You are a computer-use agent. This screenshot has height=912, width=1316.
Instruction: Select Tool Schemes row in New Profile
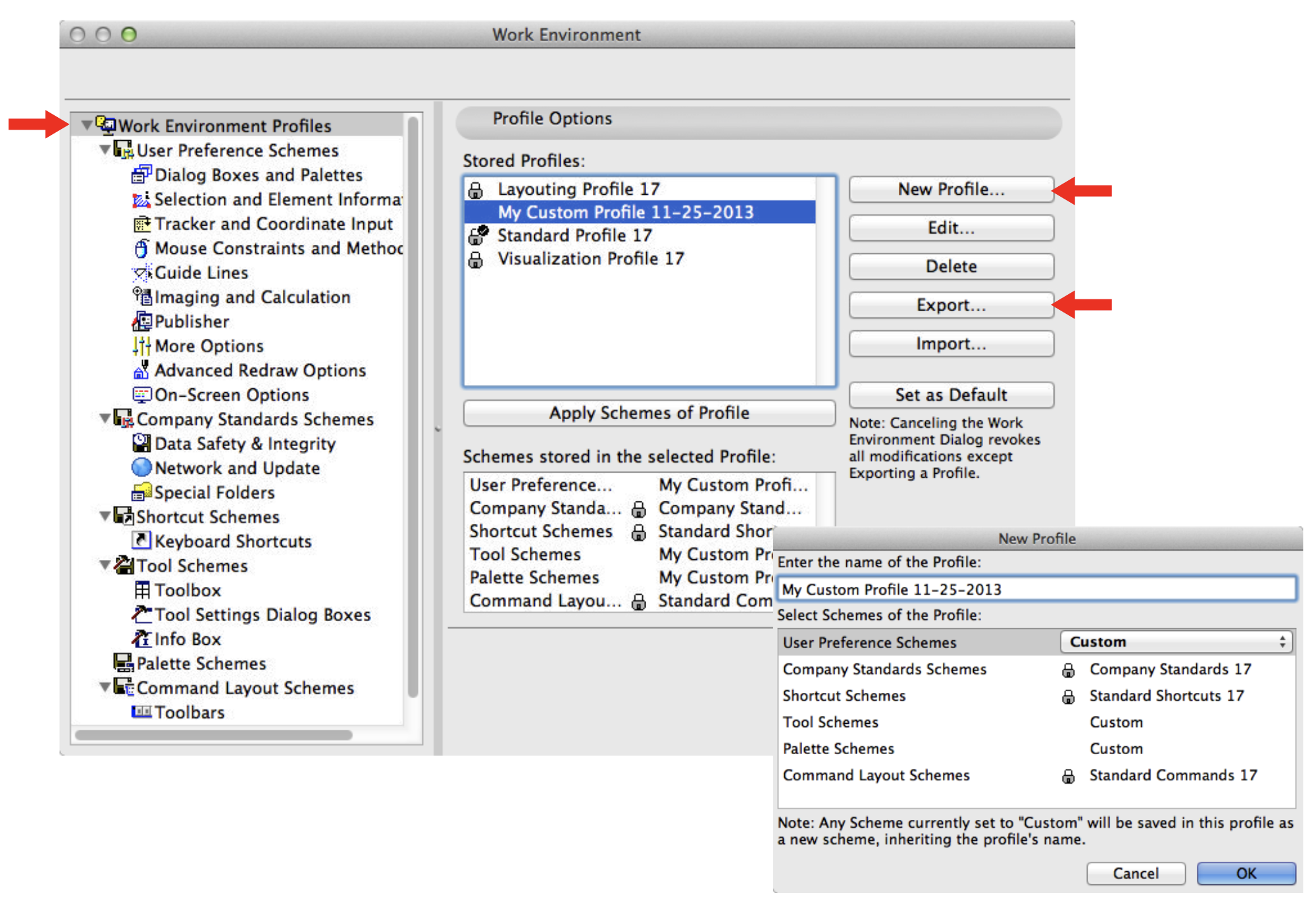pos(1036,722)
